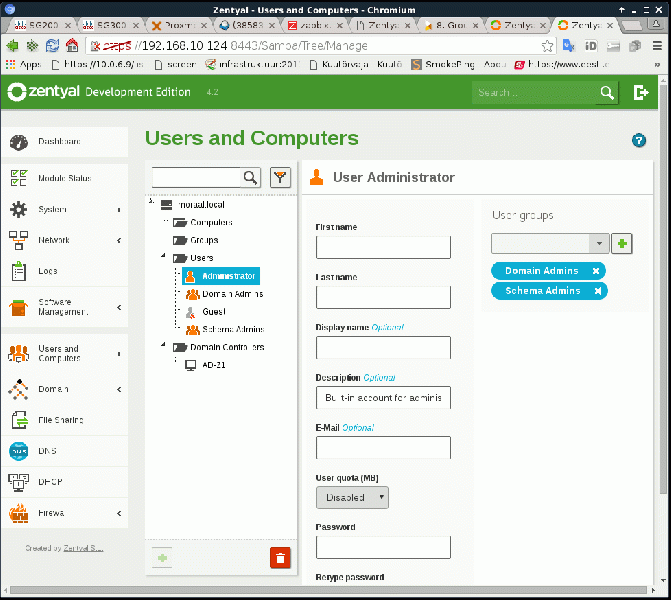Click browser reload button
The image size is (671, 600).
[52, 45]
